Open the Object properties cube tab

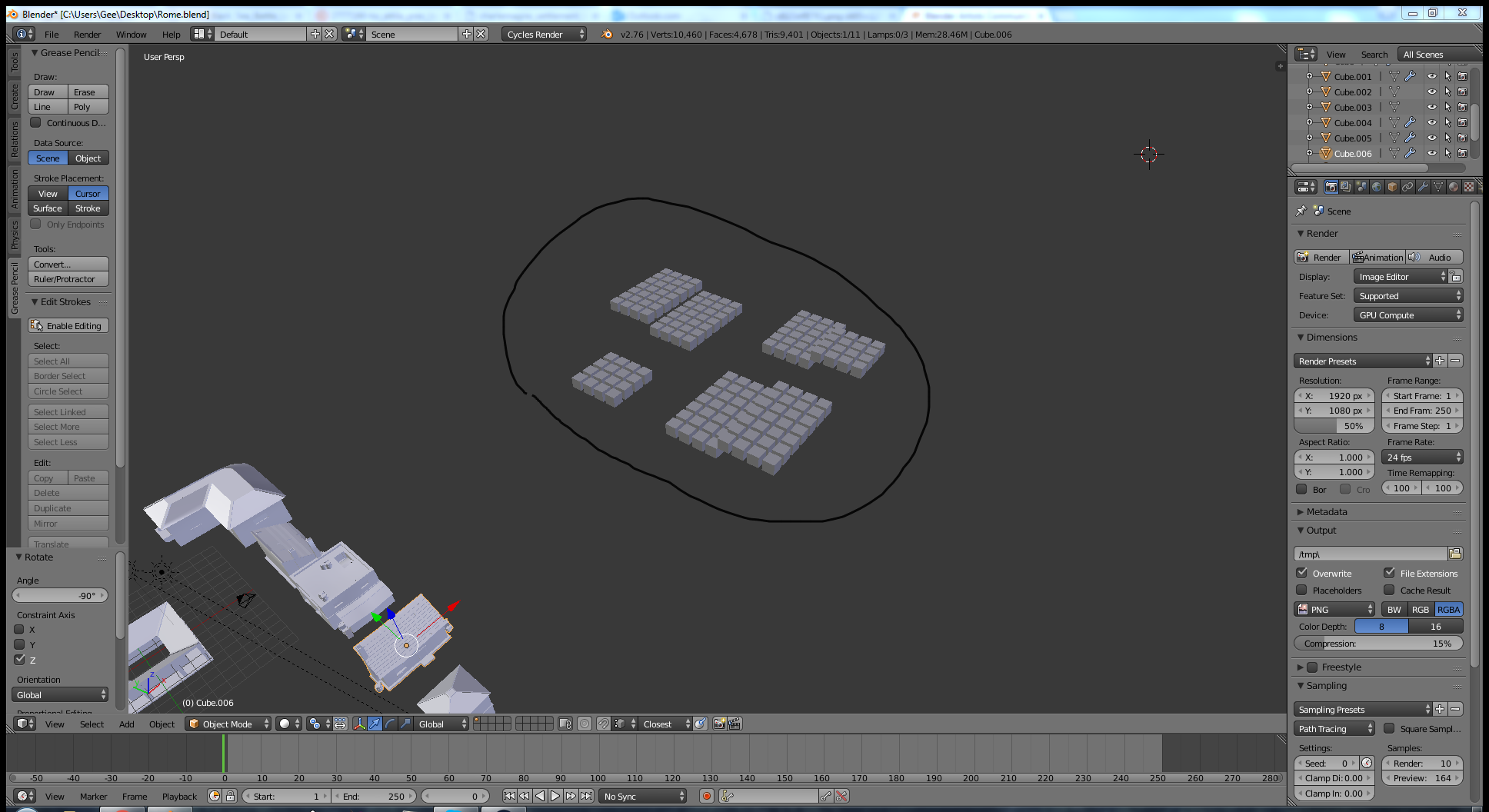(1392, 187)
